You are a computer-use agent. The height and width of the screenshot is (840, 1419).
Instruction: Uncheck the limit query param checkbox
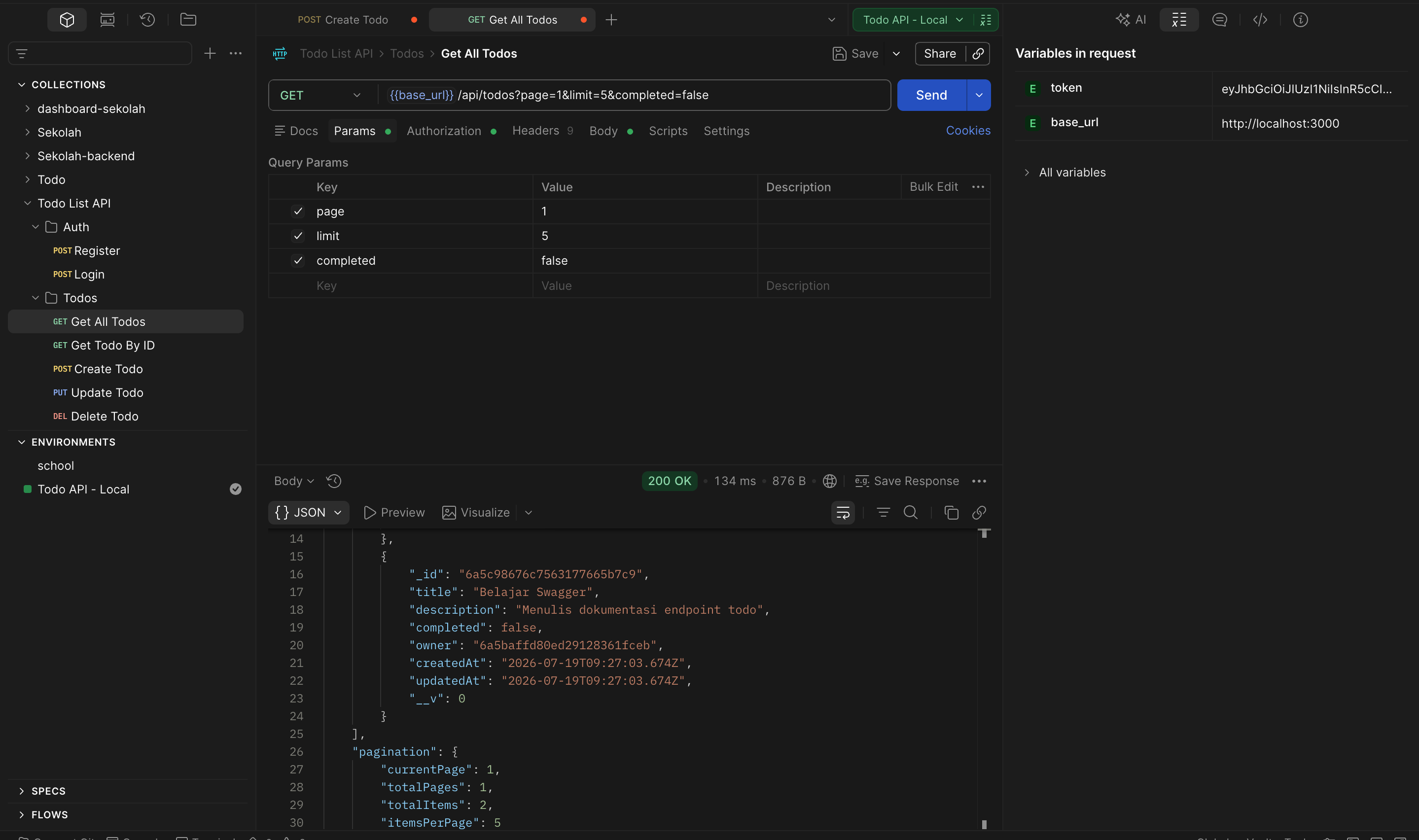pyautogui.click(x=298, y=236)
